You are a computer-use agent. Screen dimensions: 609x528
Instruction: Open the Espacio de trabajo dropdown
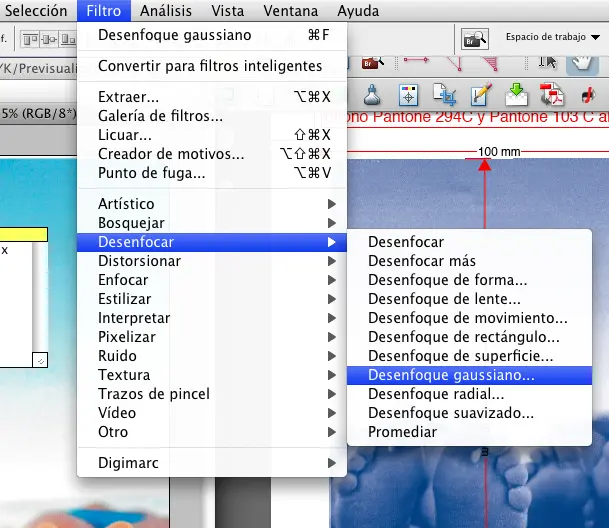click(553, 37)
